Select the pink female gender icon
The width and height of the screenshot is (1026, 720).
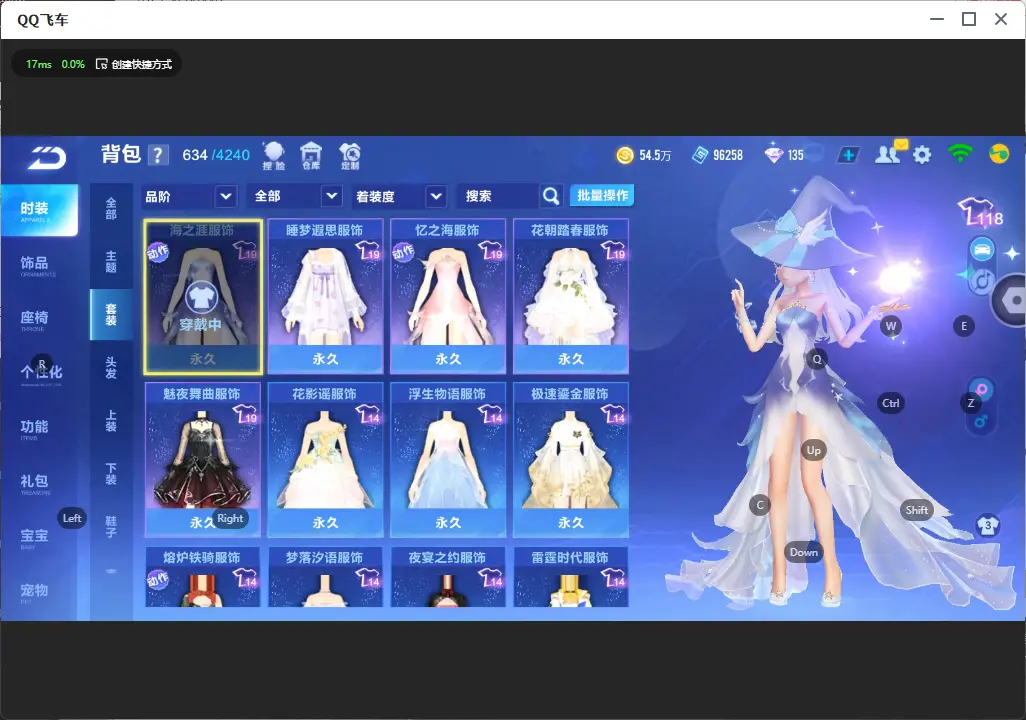click(982, 389)
